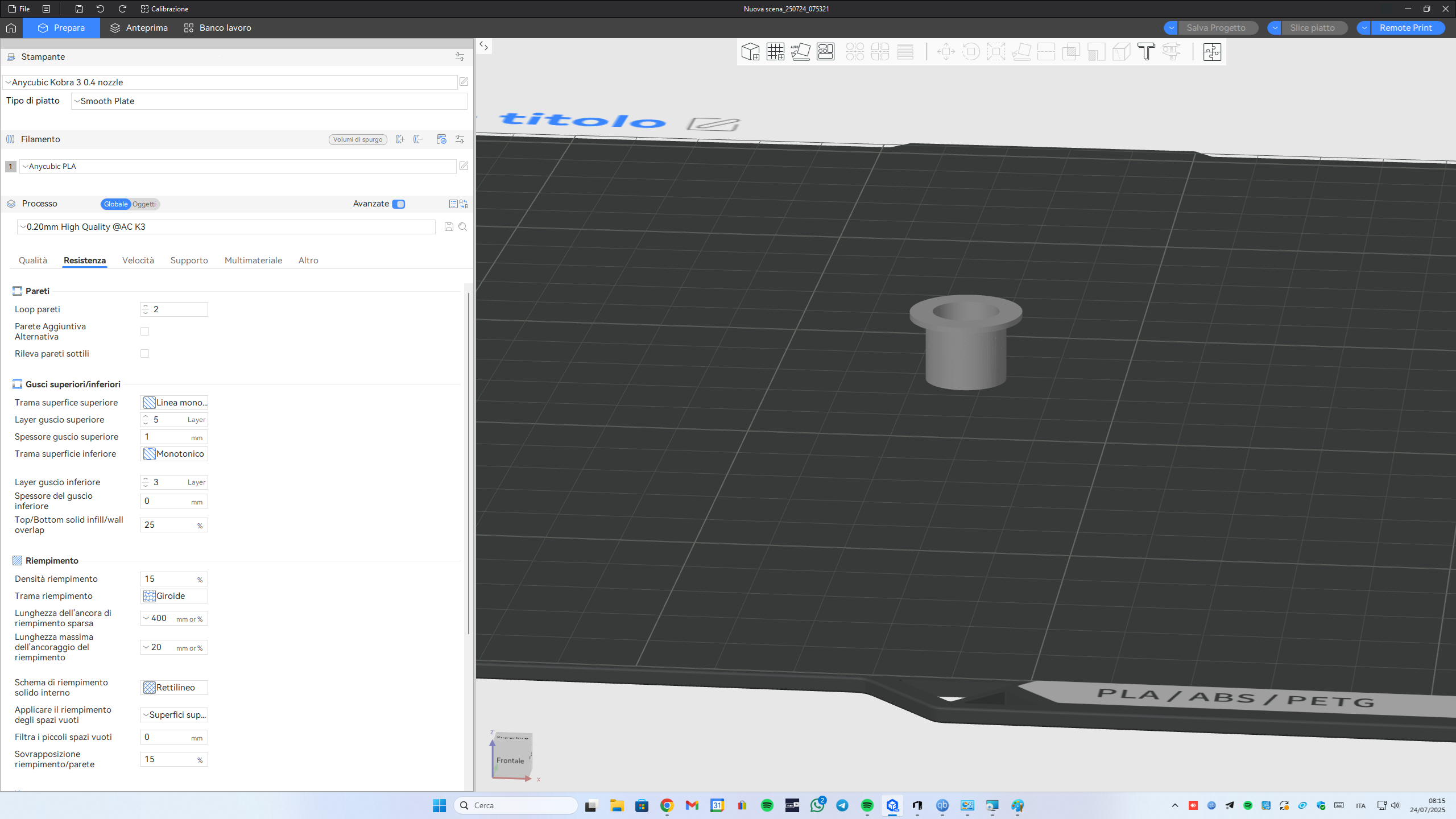
Task: Open the Smooth Plate type dropdown
Action: tap(269, 101)
